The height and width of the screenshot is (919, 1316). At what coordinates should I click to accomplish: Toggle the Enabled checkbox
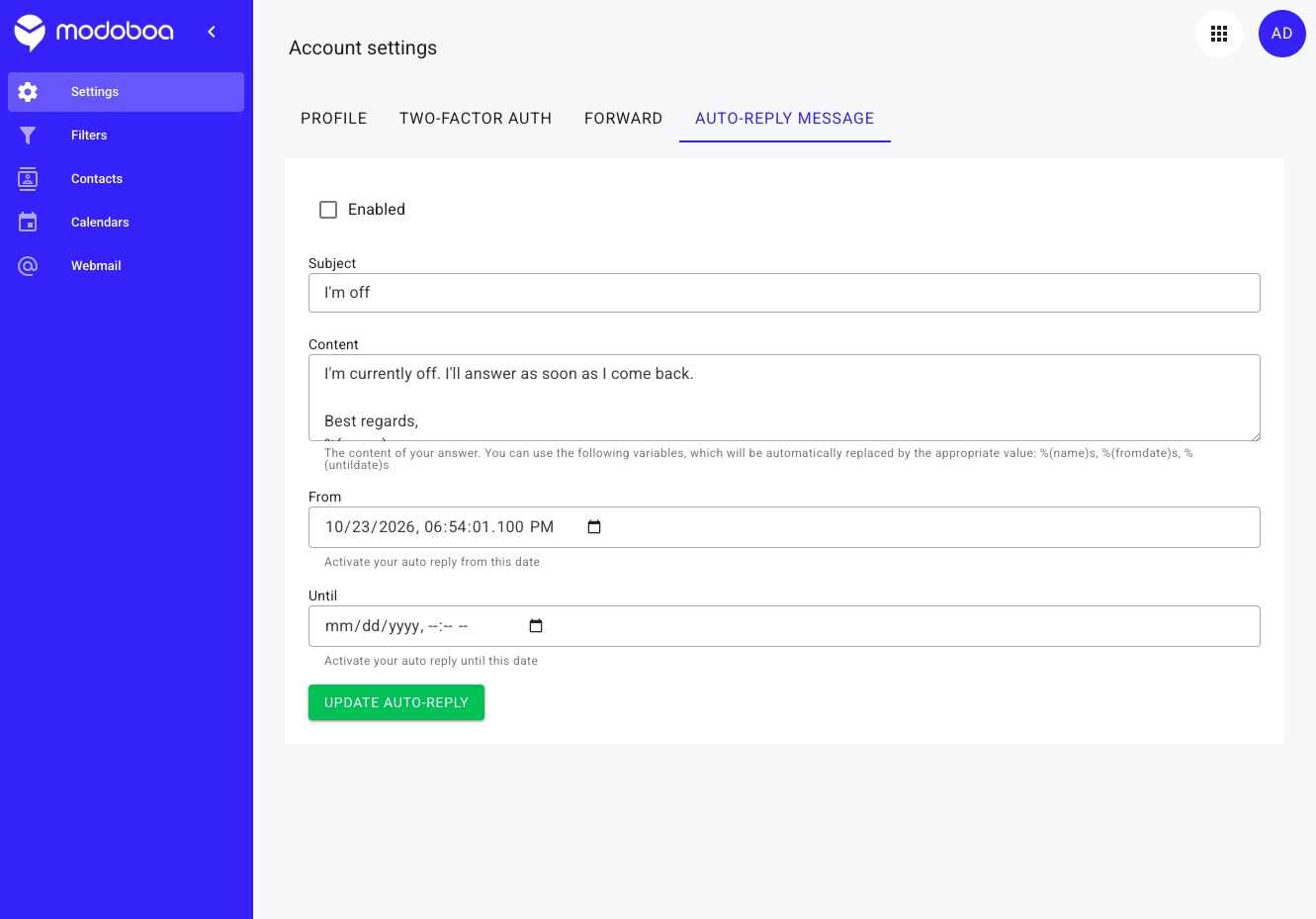pos(328,210)
